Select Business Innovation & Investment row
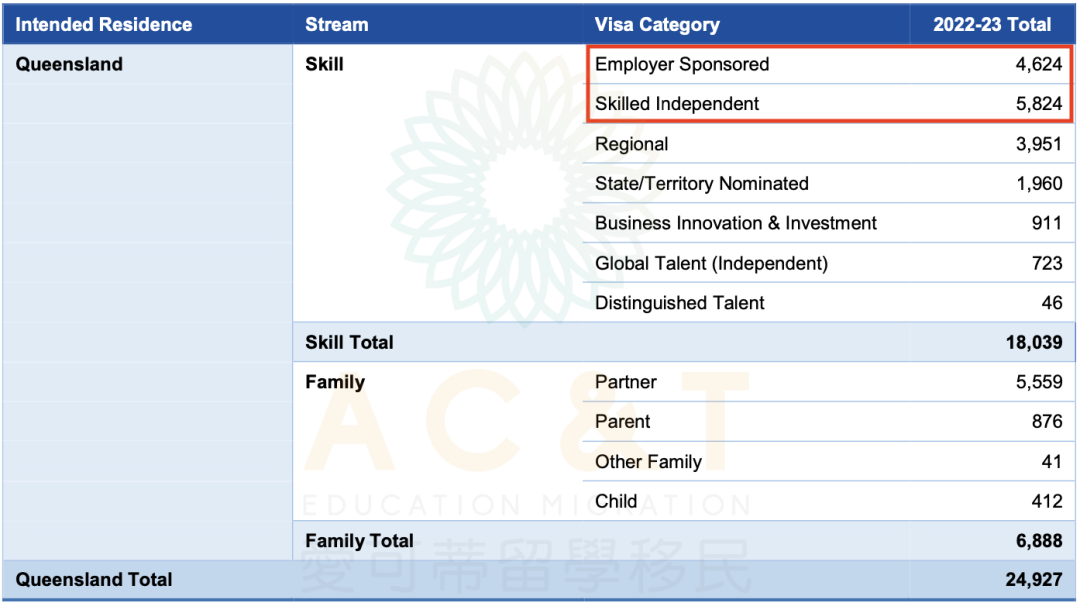Screen dimensions: 1080x603 (x=829, y=223)
